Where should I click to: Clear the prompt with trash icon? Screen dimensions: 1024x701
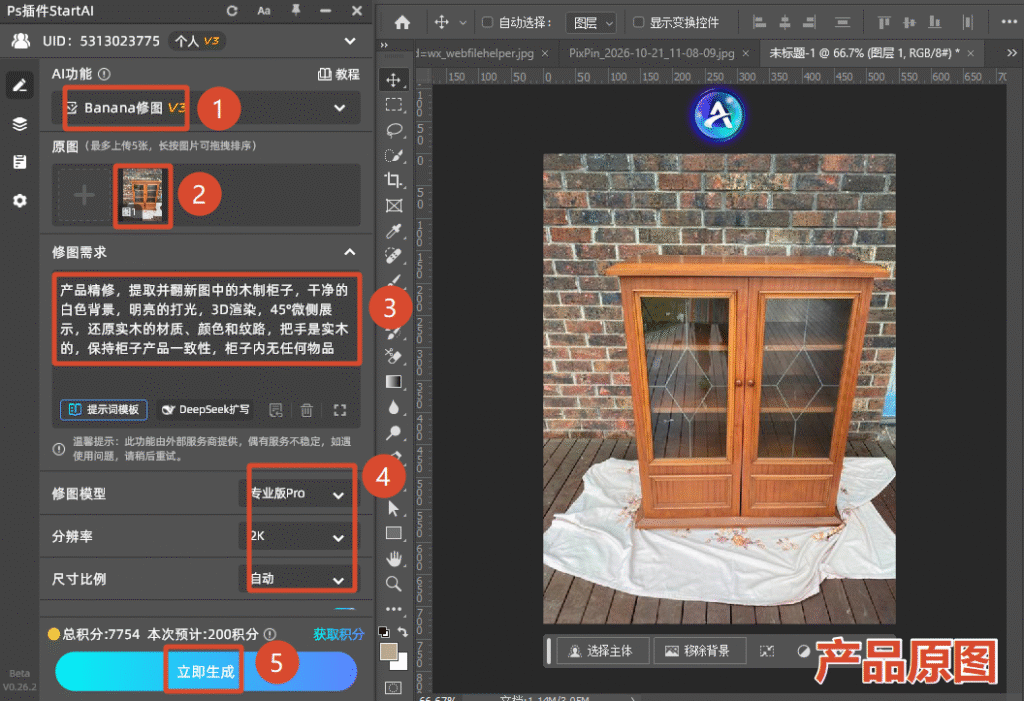[306, 410]
